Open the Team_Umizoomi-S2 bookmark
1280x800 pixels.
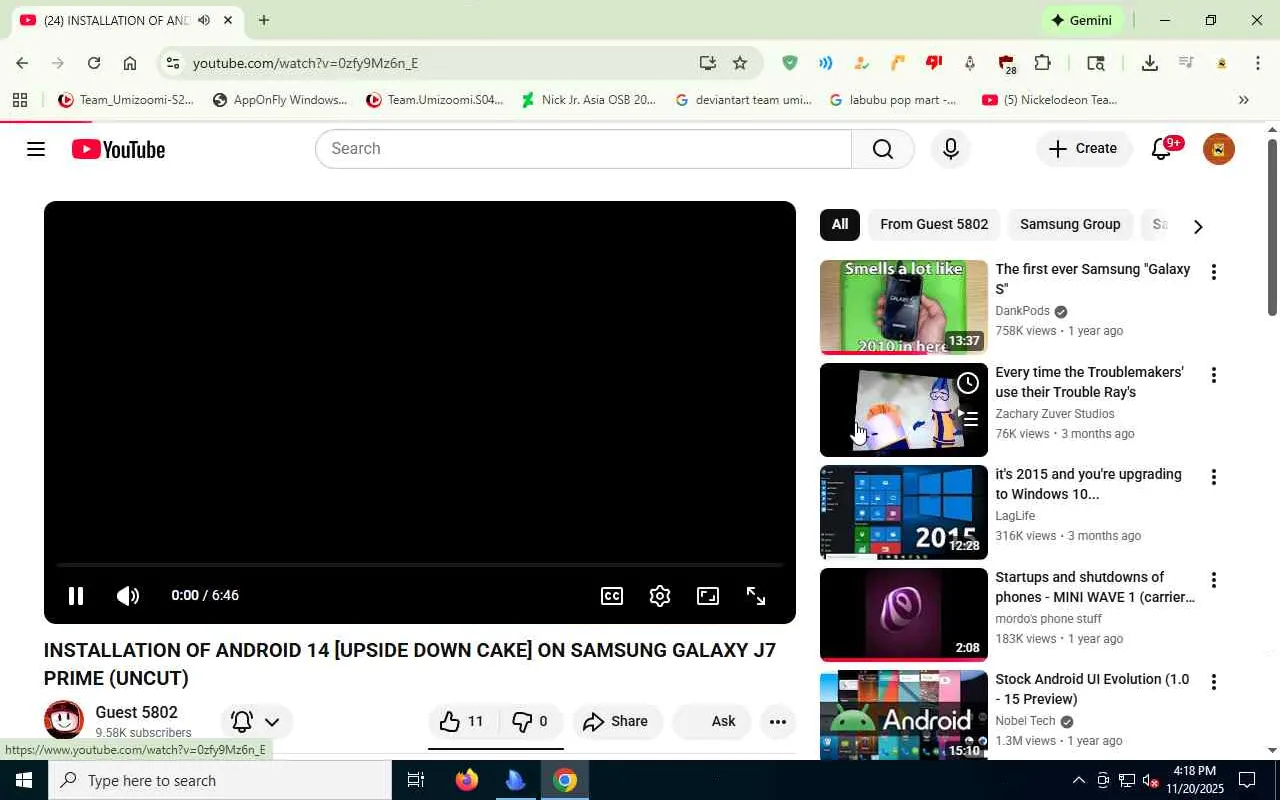(x=126, y=100)
